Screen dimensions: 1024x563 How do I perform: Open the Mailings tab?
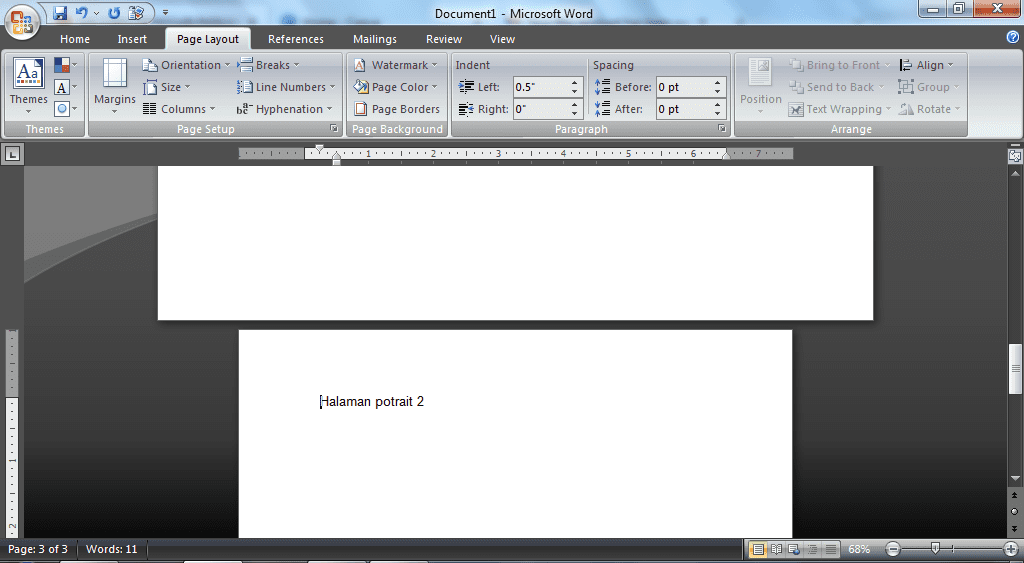(x=375, y=39)
